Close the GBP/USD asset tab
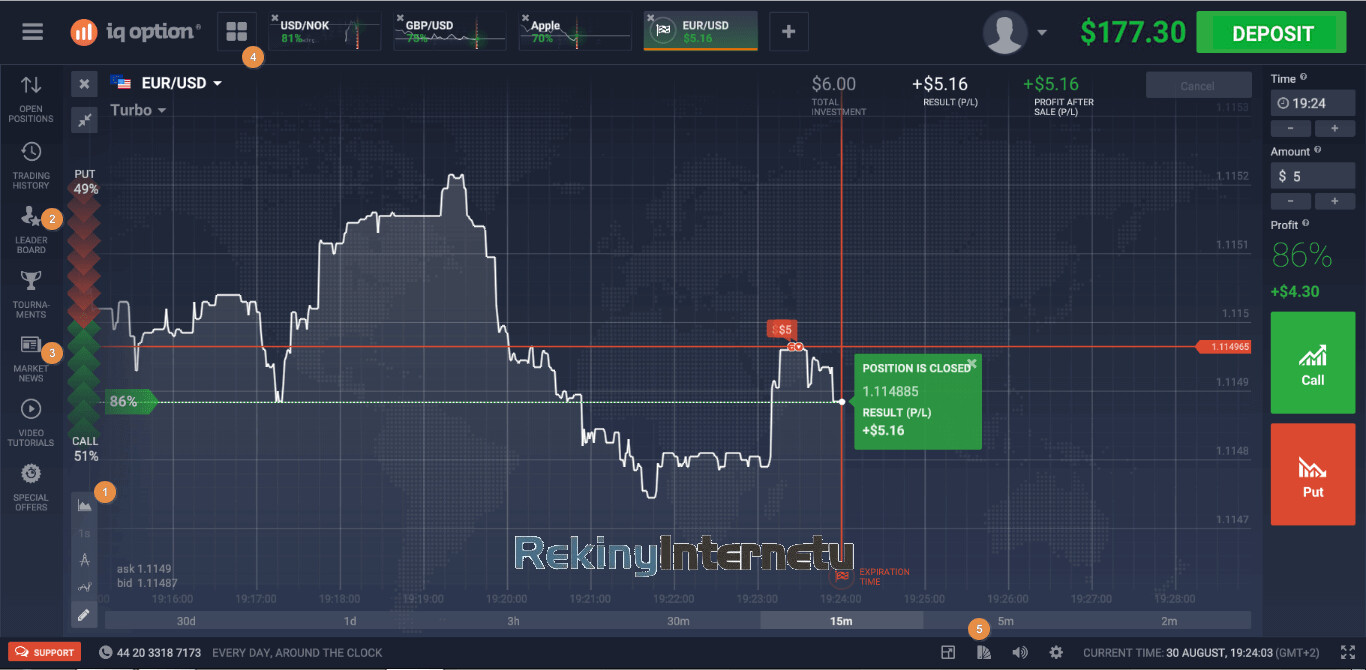This screenshot has height=670, width=1366. pyautogui.click(x=400, y=18)
